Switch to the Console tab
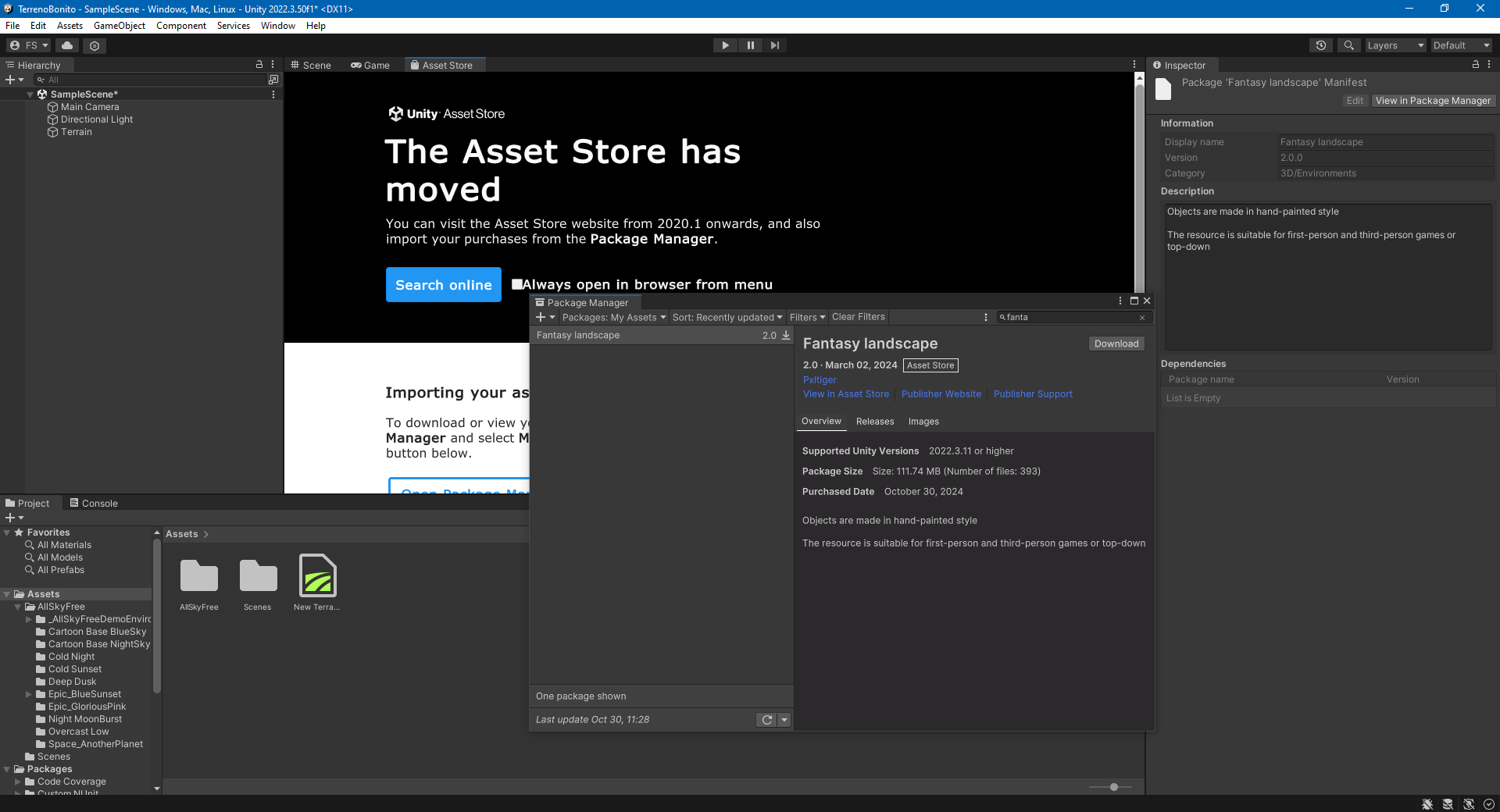Screen dimensions: 1500x812 pyautogui.click(x=94, y=504)
